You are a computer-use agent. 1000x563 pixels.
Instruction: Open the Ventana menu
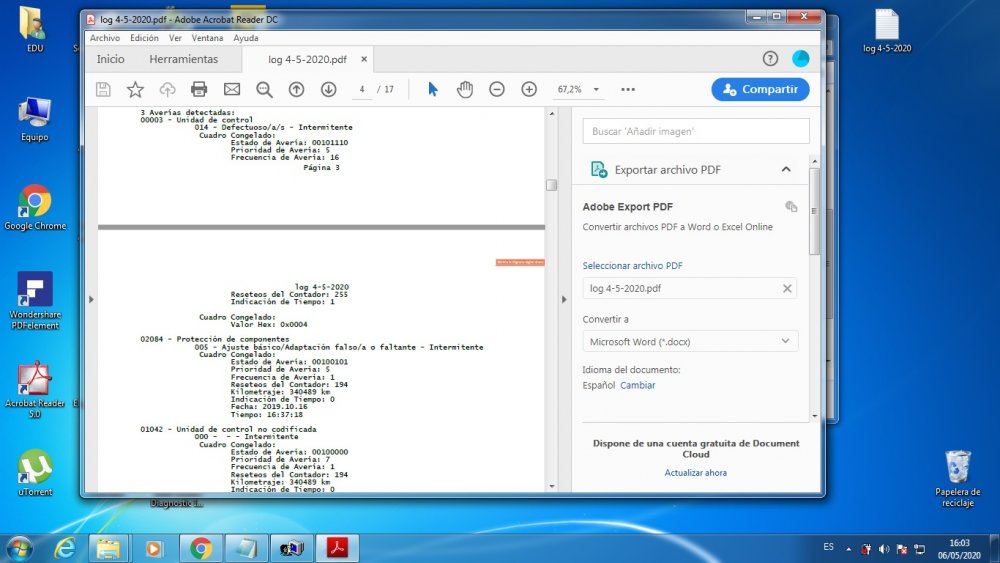[x=207, y=38]
